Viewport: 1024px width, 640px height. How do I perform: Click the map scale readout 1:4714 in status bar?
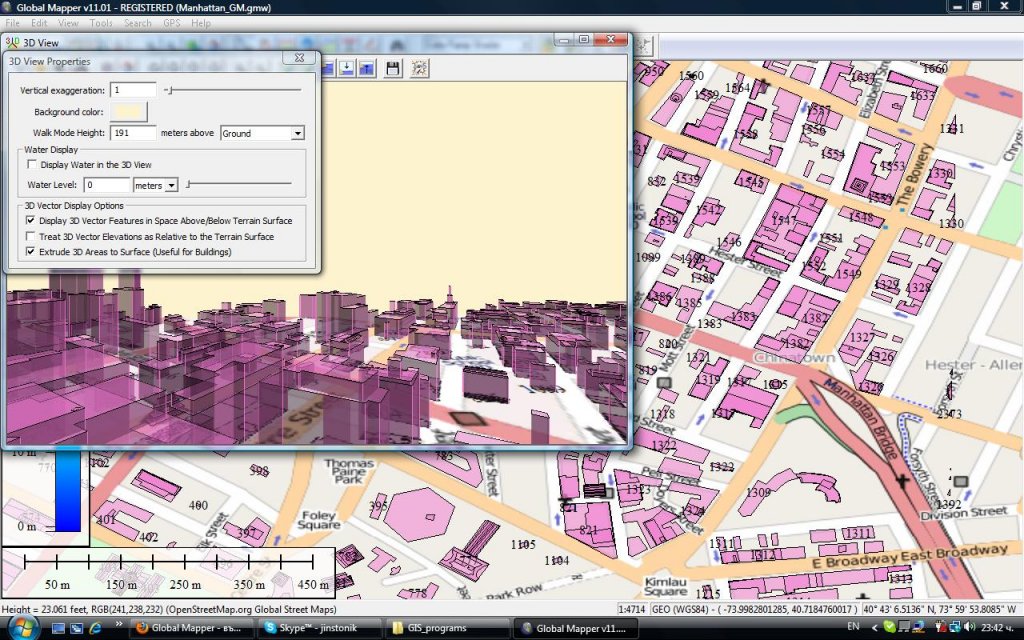(632, 609)
